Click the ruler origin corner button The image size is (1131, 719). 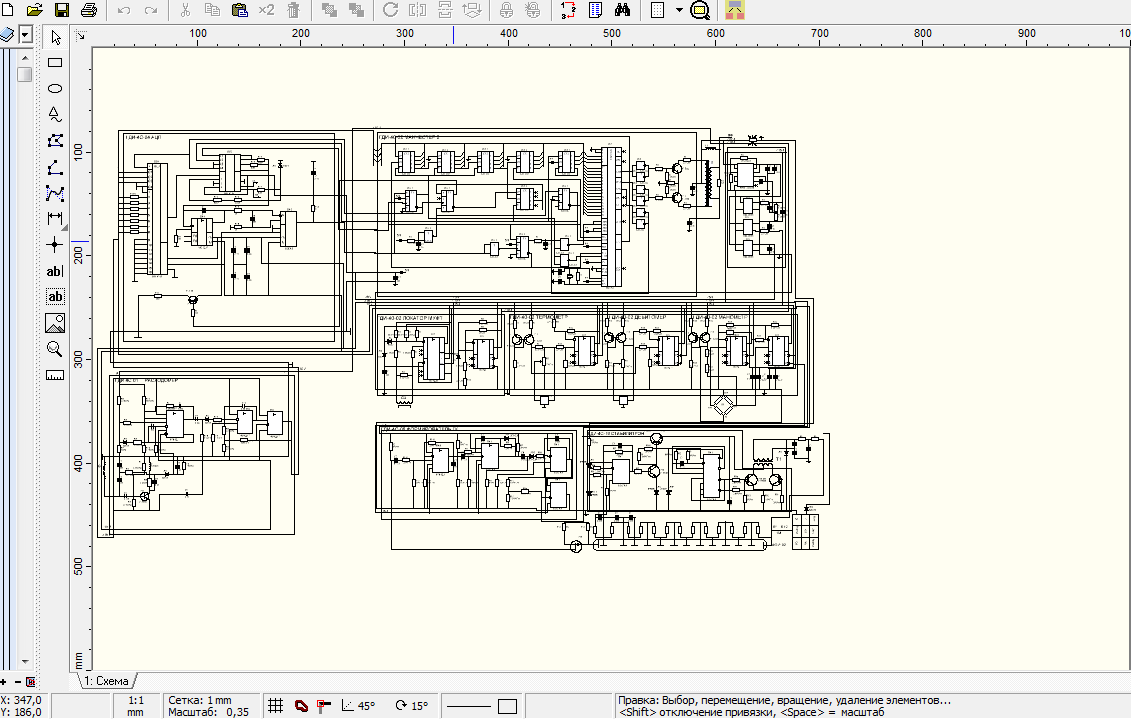[x=81, y=35]
